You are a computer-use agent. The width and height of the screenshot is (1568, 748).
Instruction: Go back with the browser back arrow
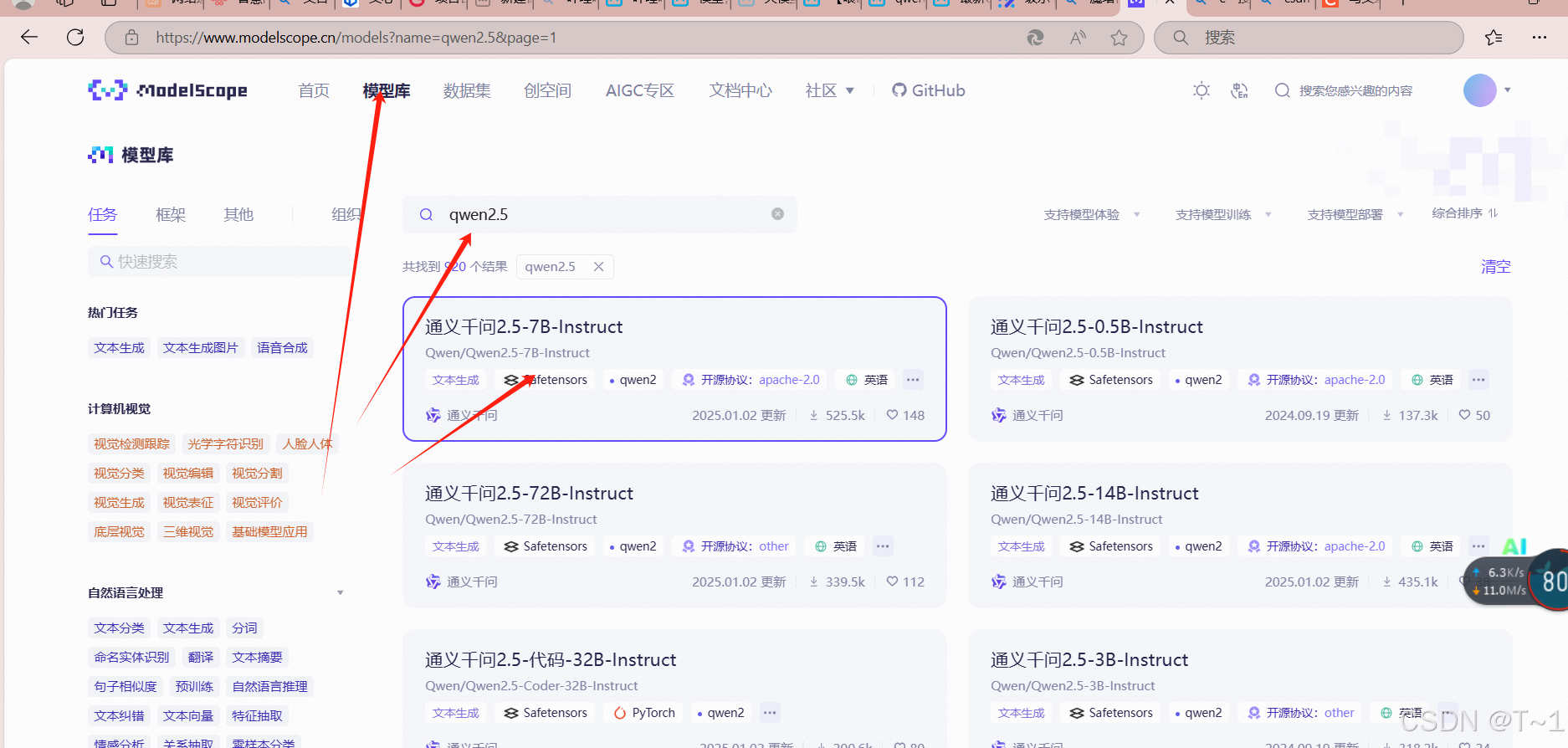pos(29,38)
